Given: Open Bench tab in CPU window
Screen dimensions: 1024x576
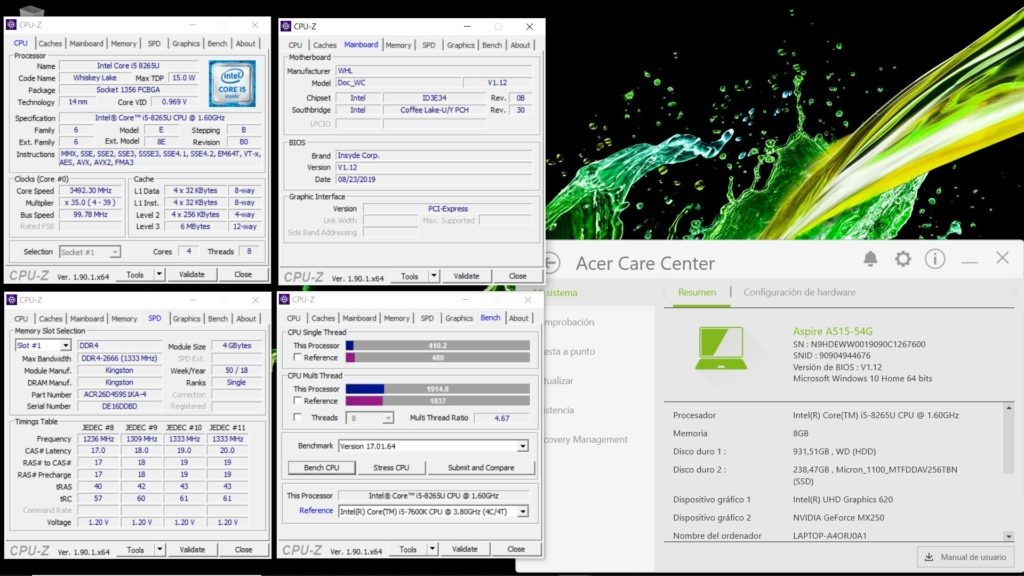Looking at the screenshot, I should coord(217,44).
